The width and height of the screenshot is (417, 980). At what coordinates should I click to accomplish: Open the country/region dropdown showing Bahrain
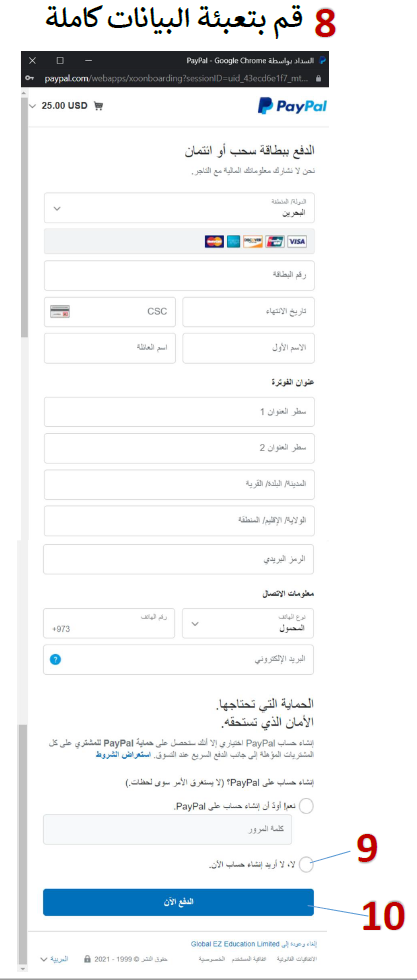click(x=179, y=208)
